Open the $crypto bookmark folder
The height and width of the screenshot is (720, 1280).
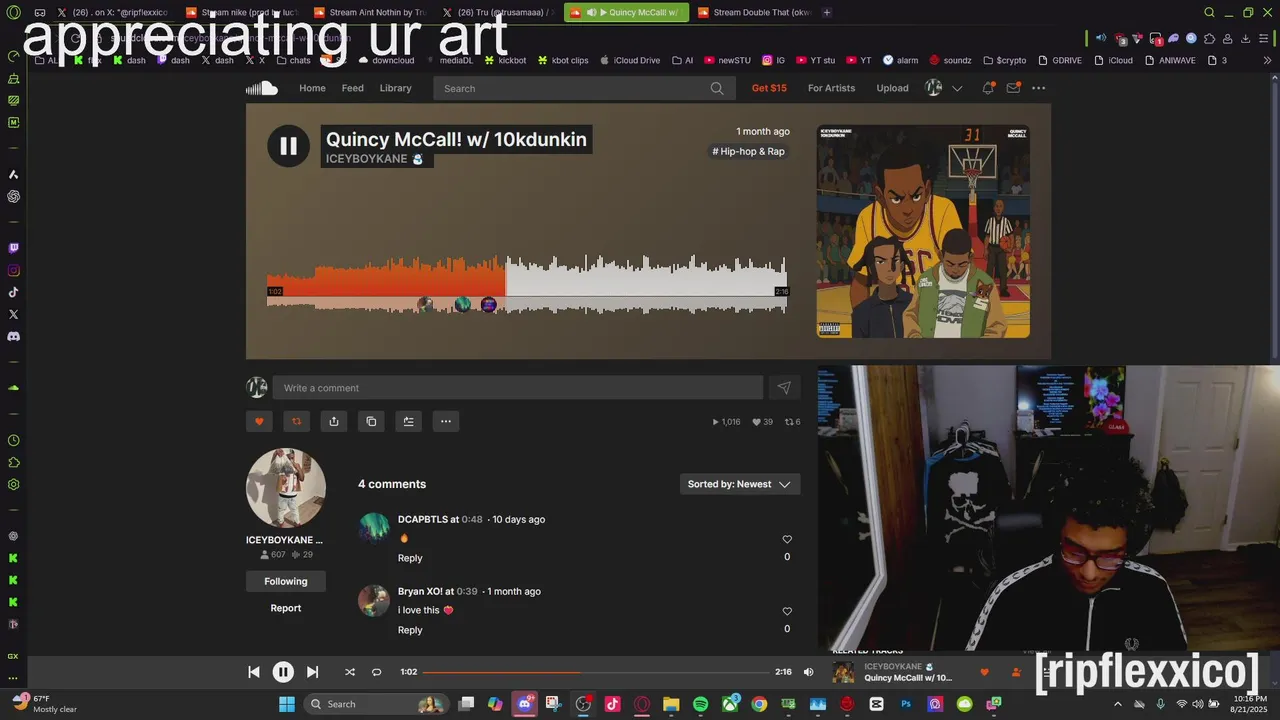1005,60
